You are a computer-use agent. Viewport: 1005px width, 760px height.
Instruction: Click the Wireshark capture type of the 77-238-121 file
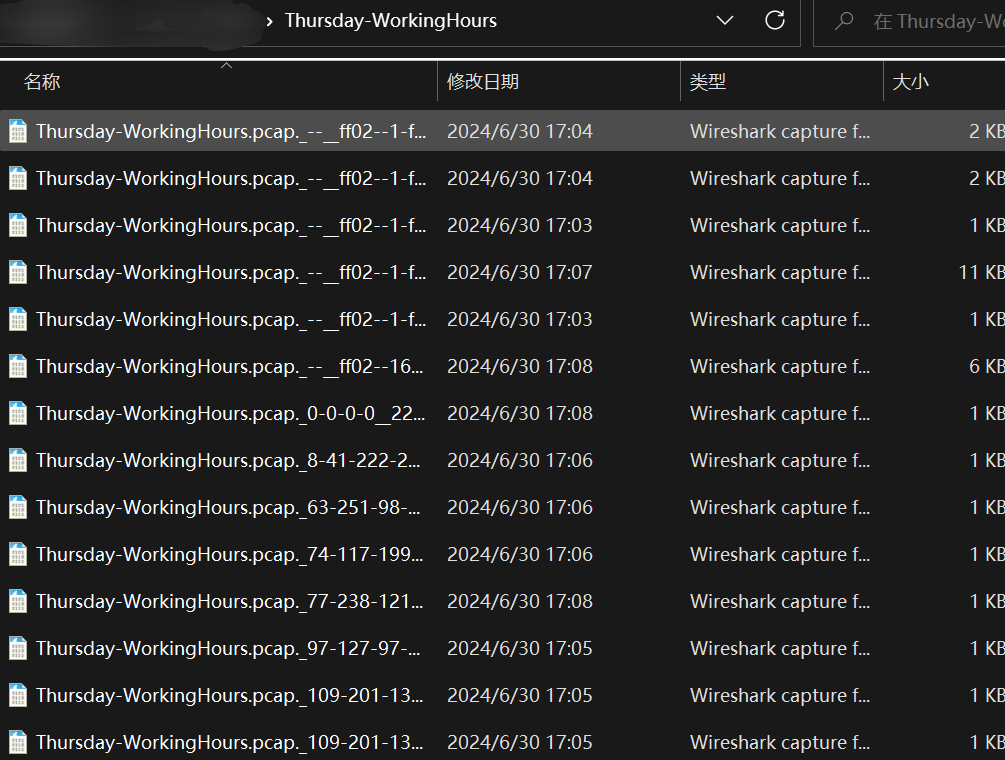point(780,601)
